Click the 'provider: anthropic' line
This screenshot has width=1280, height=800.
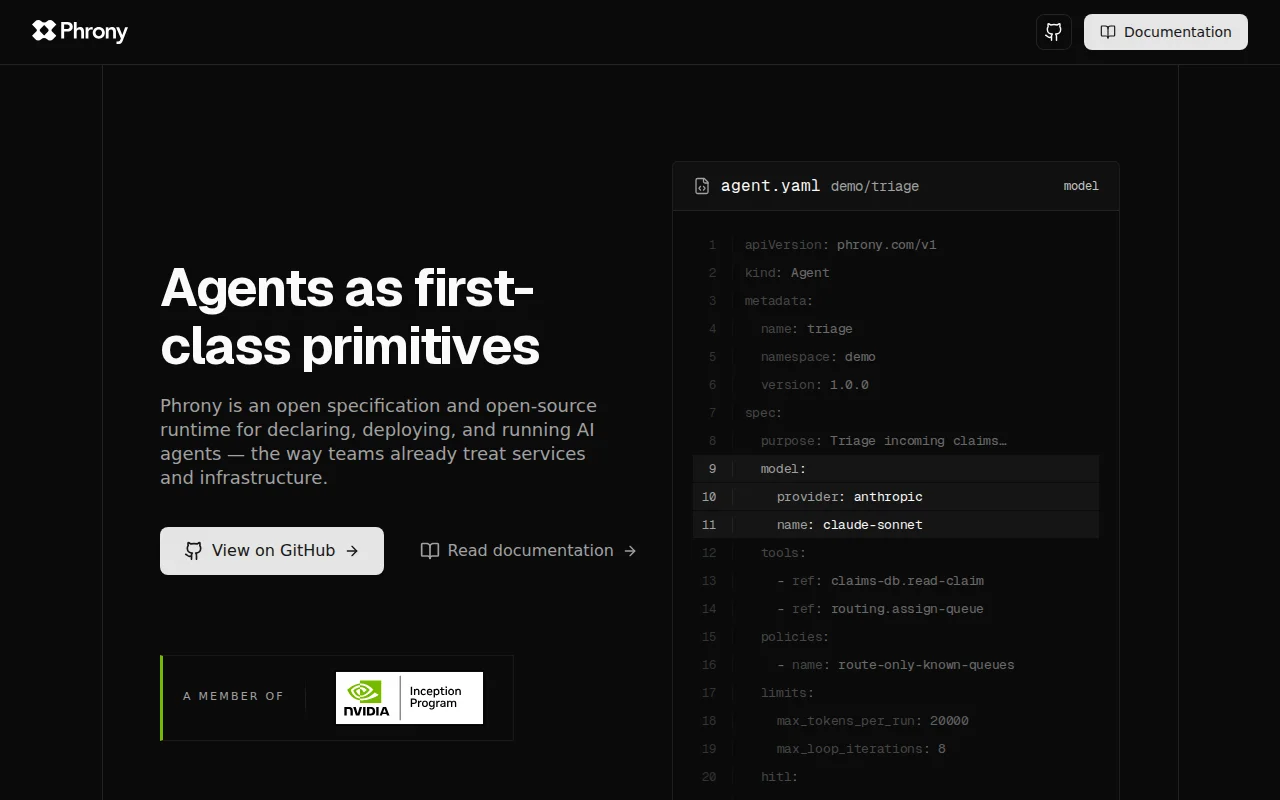pos(896,497)
